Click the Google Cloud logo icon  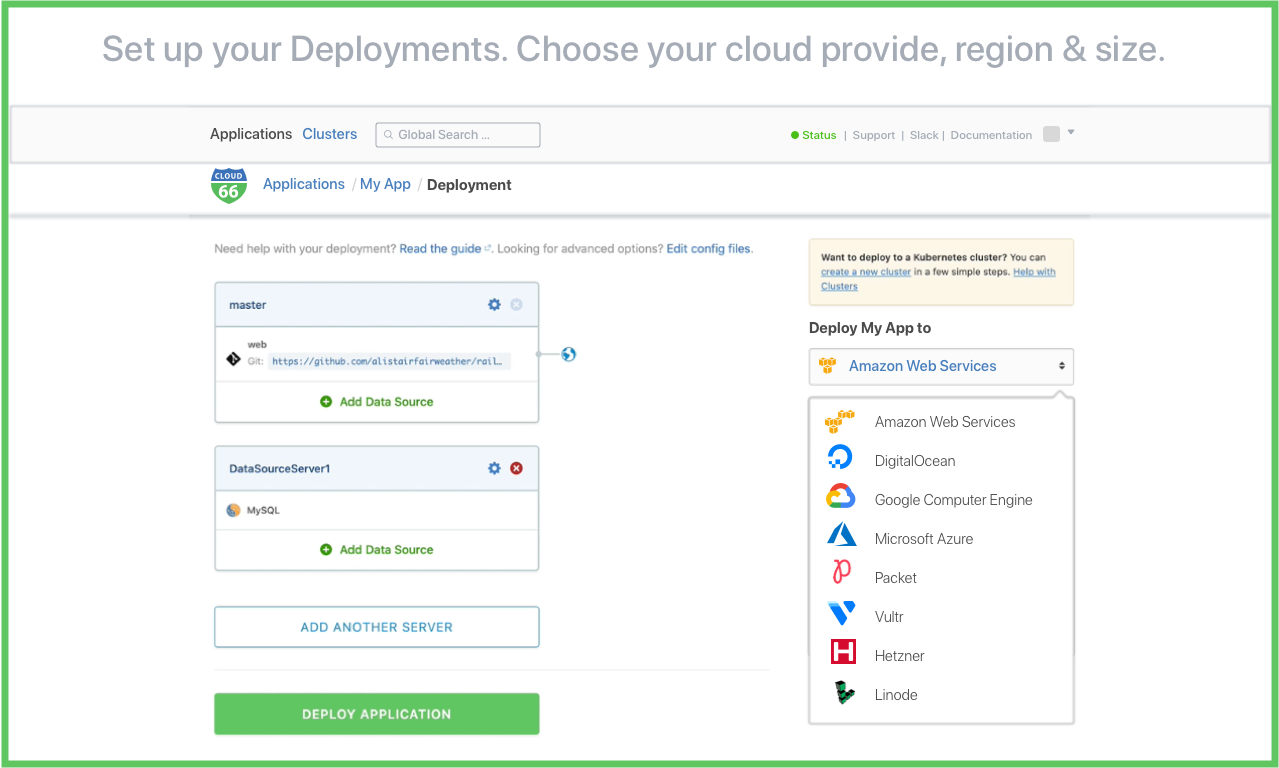tap(841, 497)
